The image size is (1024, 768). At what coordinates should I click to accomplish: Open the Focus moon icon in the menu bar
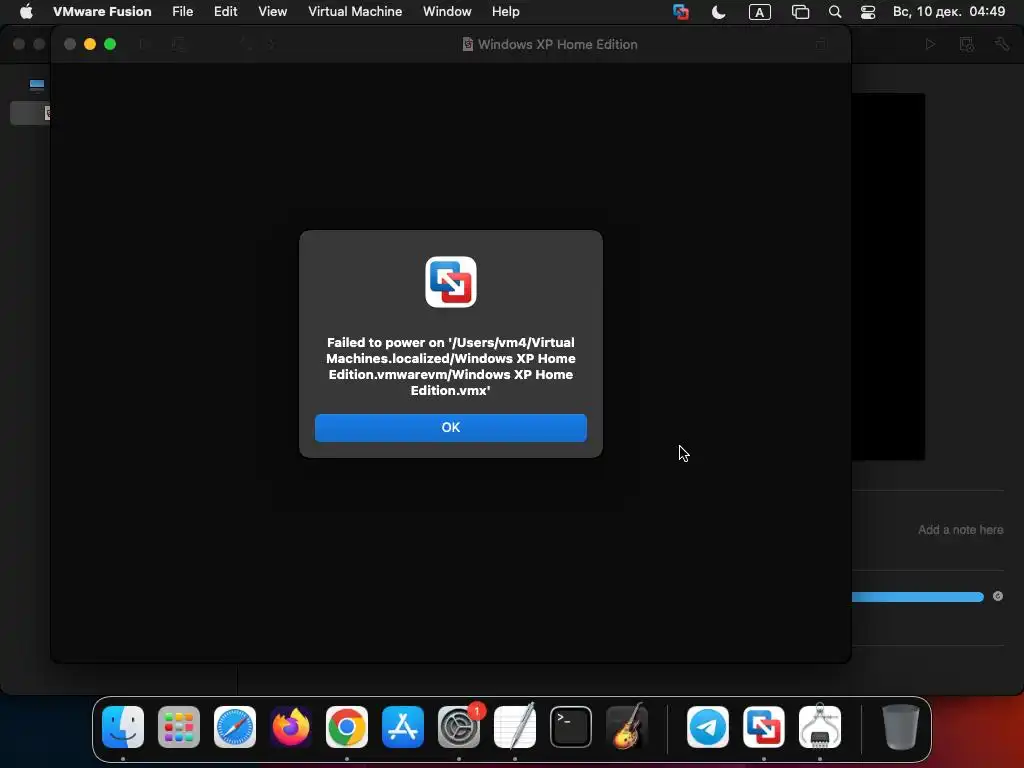click(718, 12)
